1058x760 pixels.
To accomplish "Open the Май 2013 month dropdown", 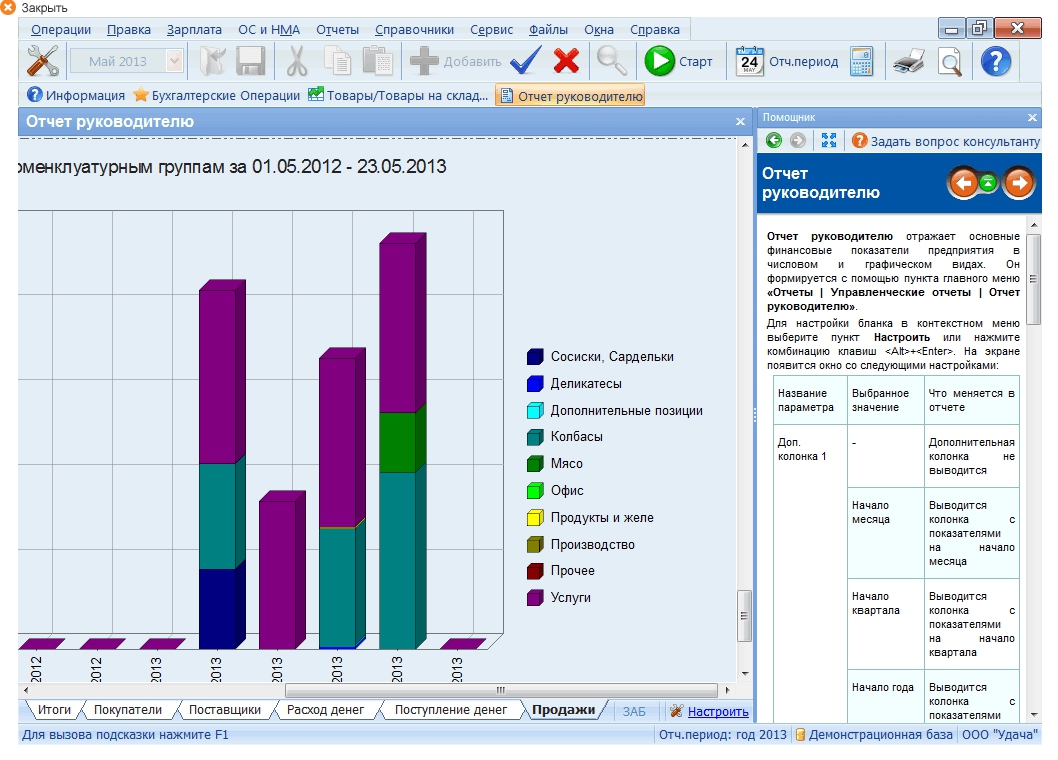I will (174, 62).
